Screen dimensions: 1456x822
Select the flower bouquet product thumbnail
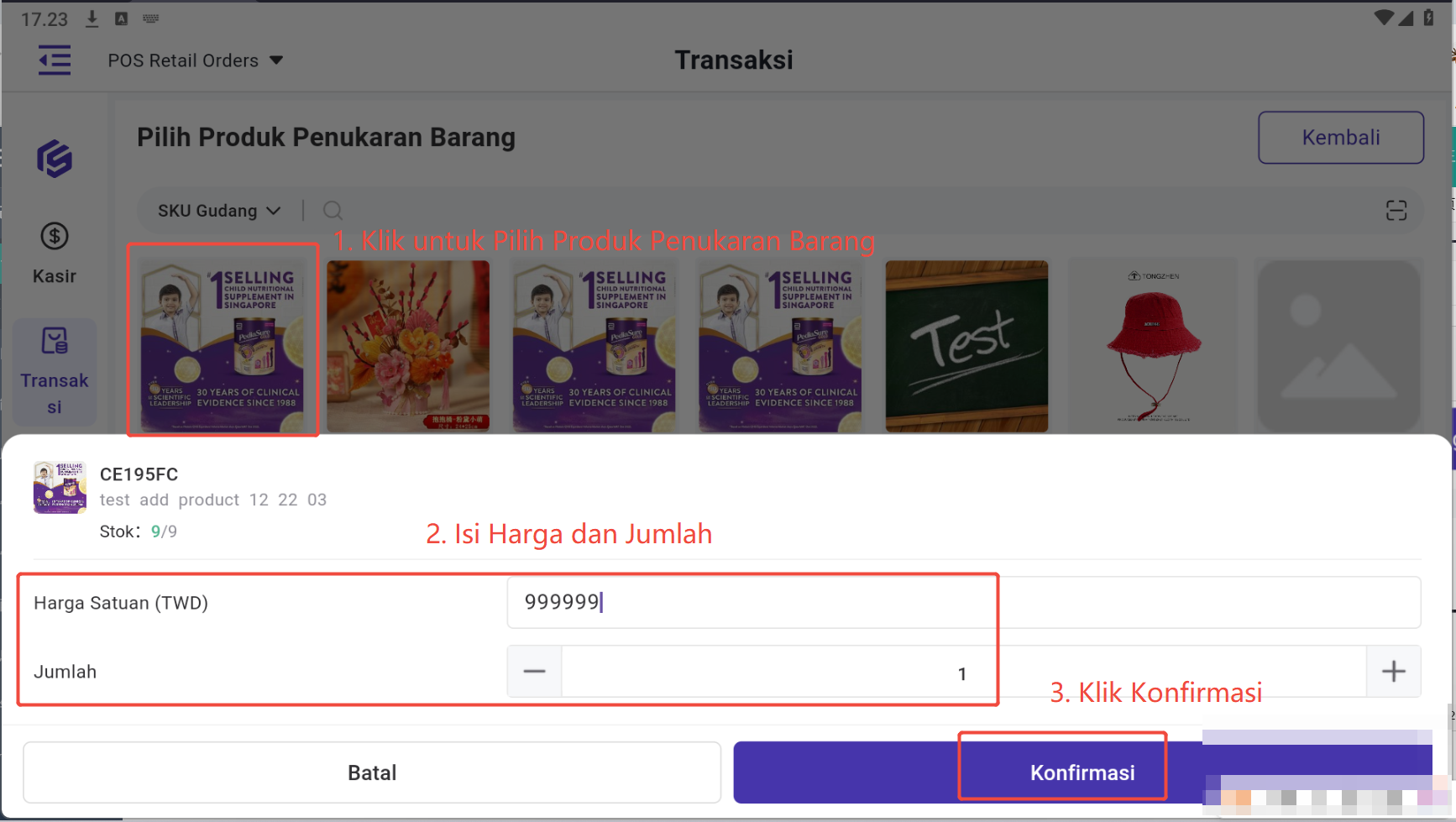[x=408, y=346]
